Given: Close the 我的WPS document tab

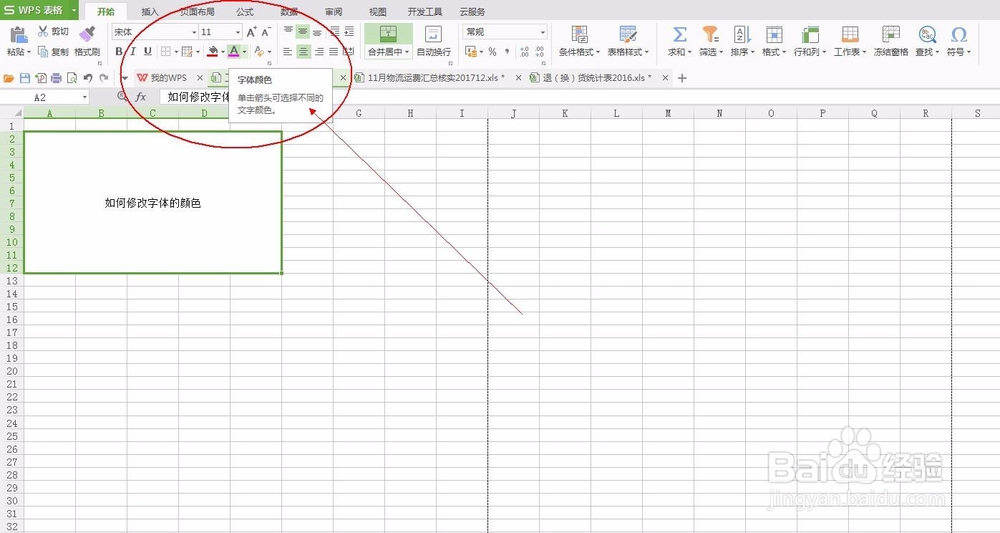Looking at the screenshot, I should pyautogui.click(x=200, y=78).
